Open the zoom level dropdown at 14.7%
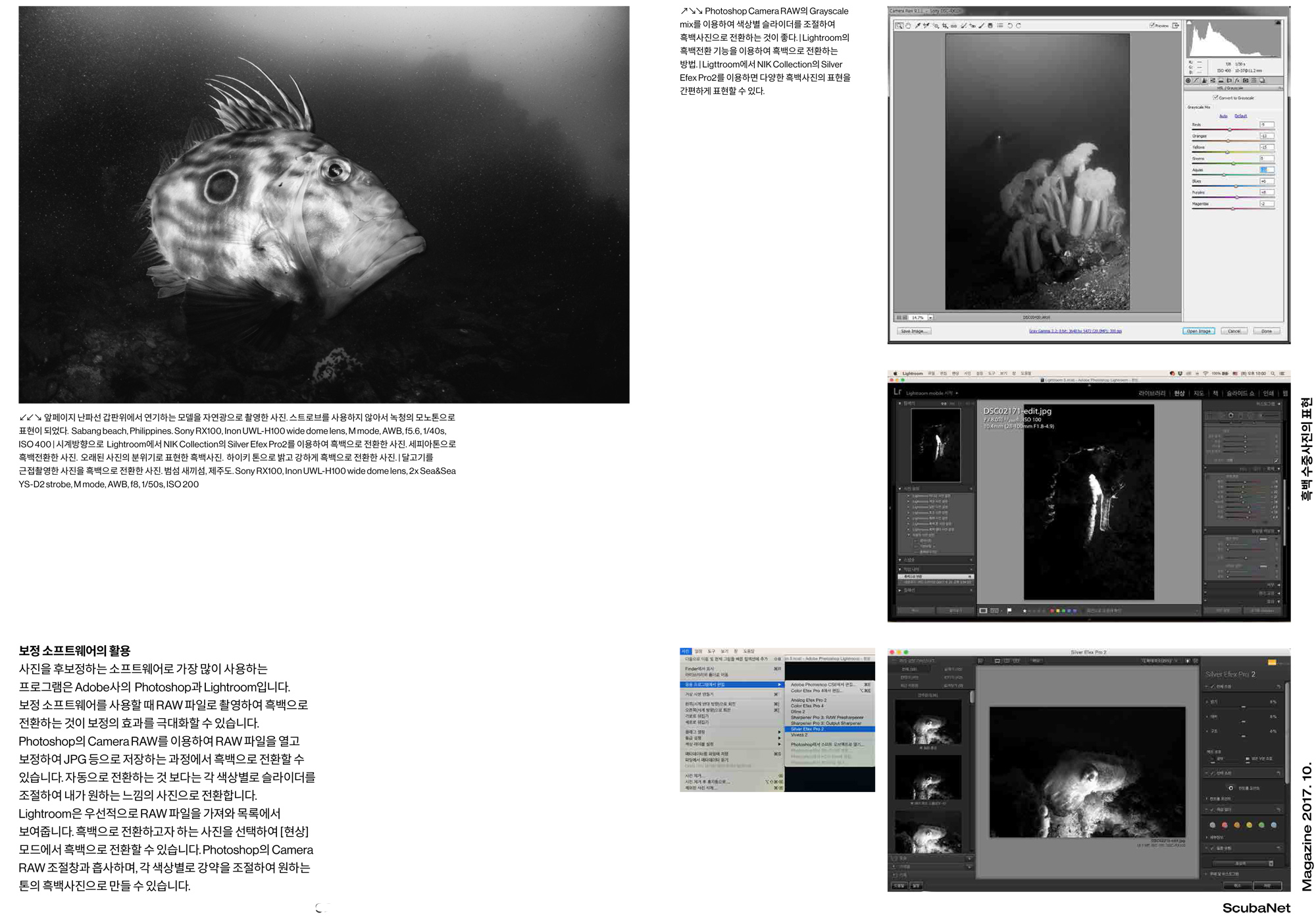 pos(930,317)
